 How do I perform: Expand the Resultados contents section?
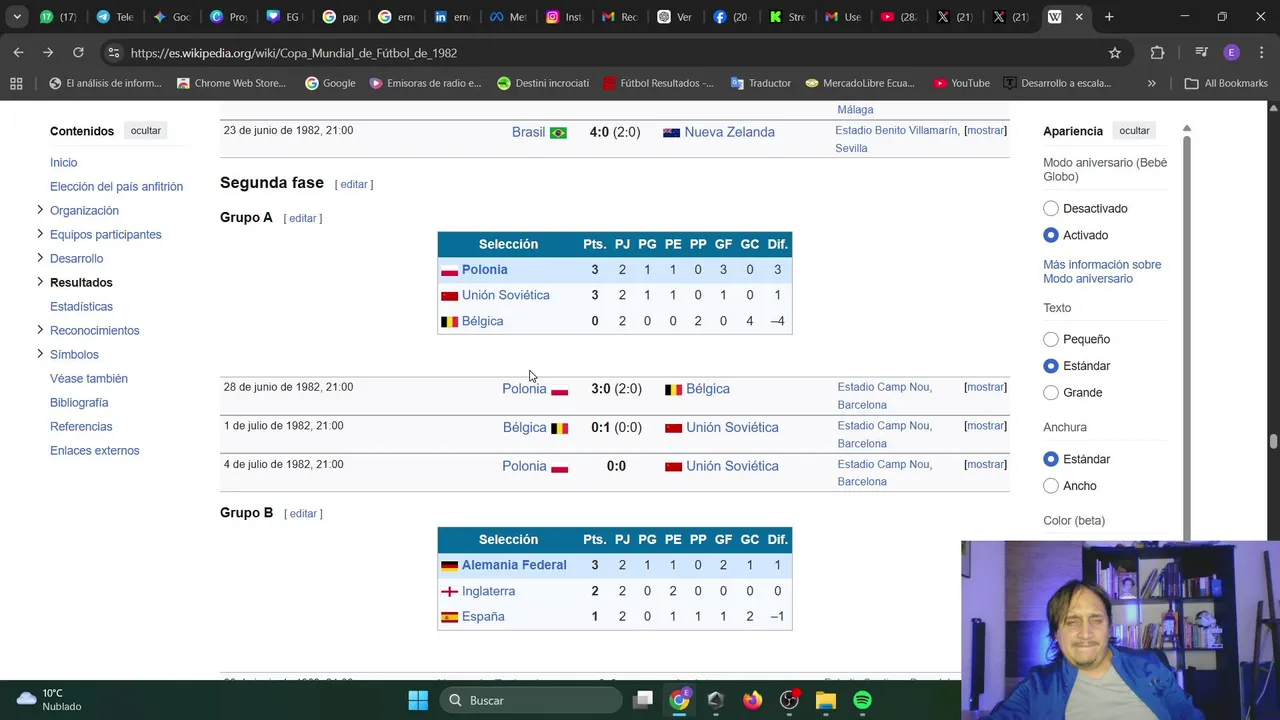pos(40,281)
